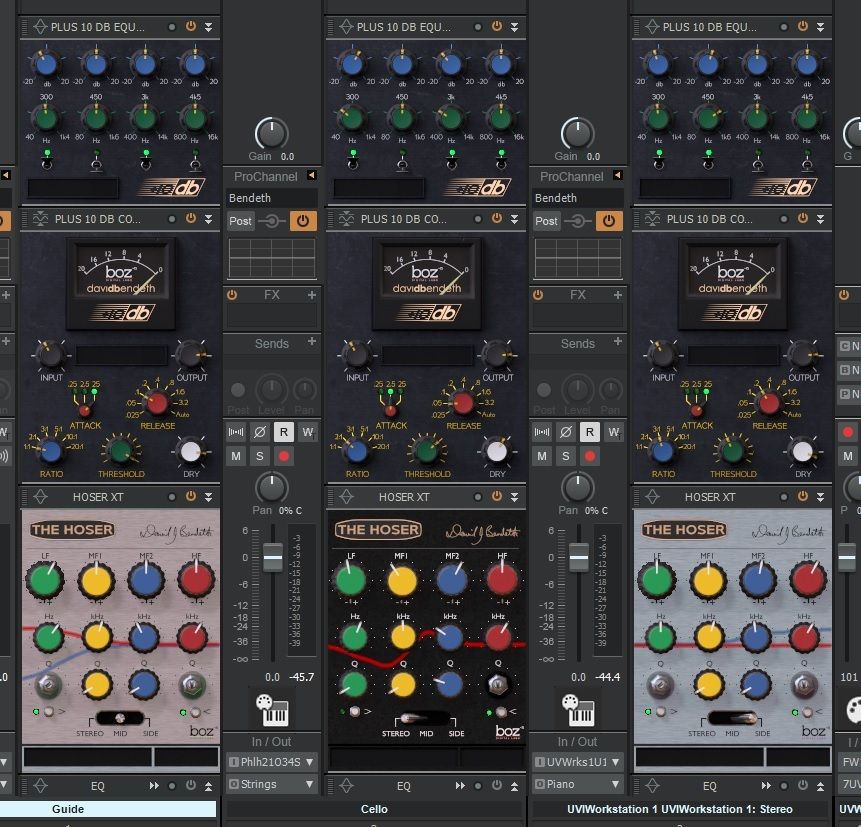Mute the Strings channel
The height and width of the screenshot is (827, 861).
pos(237,456)
